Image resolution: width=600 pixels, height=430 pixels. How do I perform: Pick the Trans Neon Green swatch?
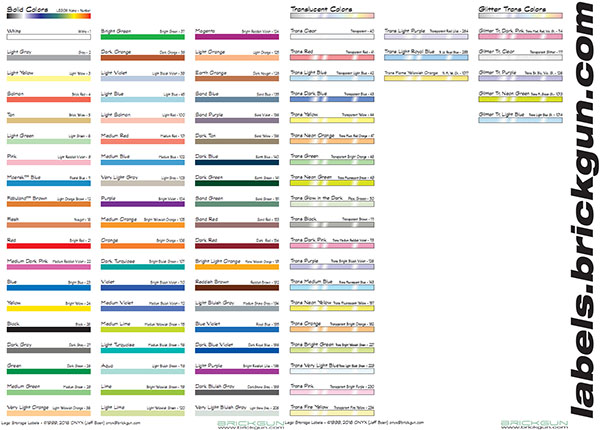click(332, 183)
